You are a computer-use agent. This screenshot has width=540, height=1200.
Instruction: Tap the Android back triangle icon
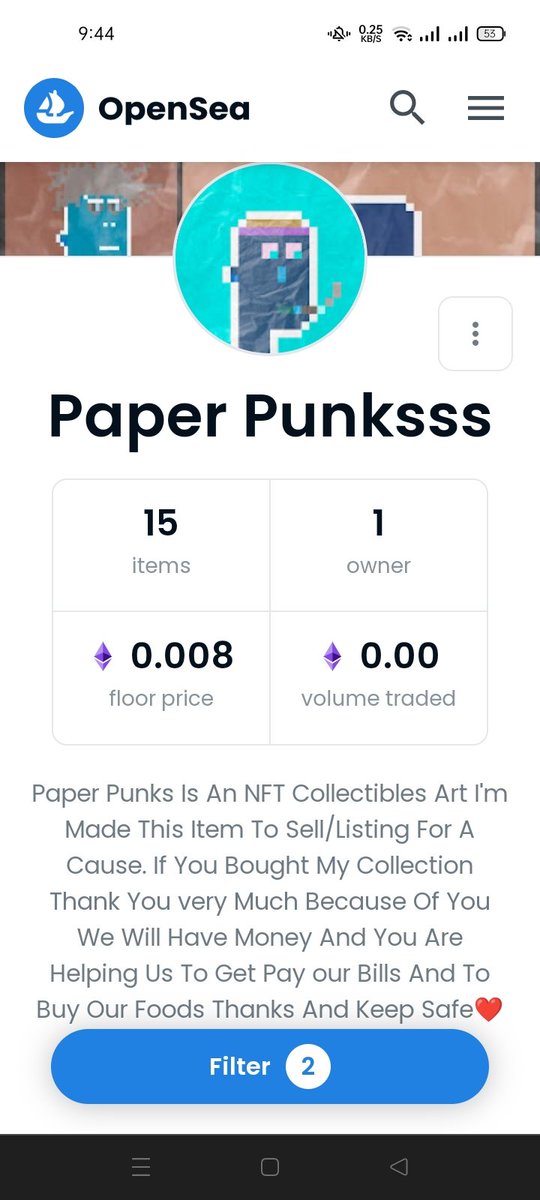399,1166
